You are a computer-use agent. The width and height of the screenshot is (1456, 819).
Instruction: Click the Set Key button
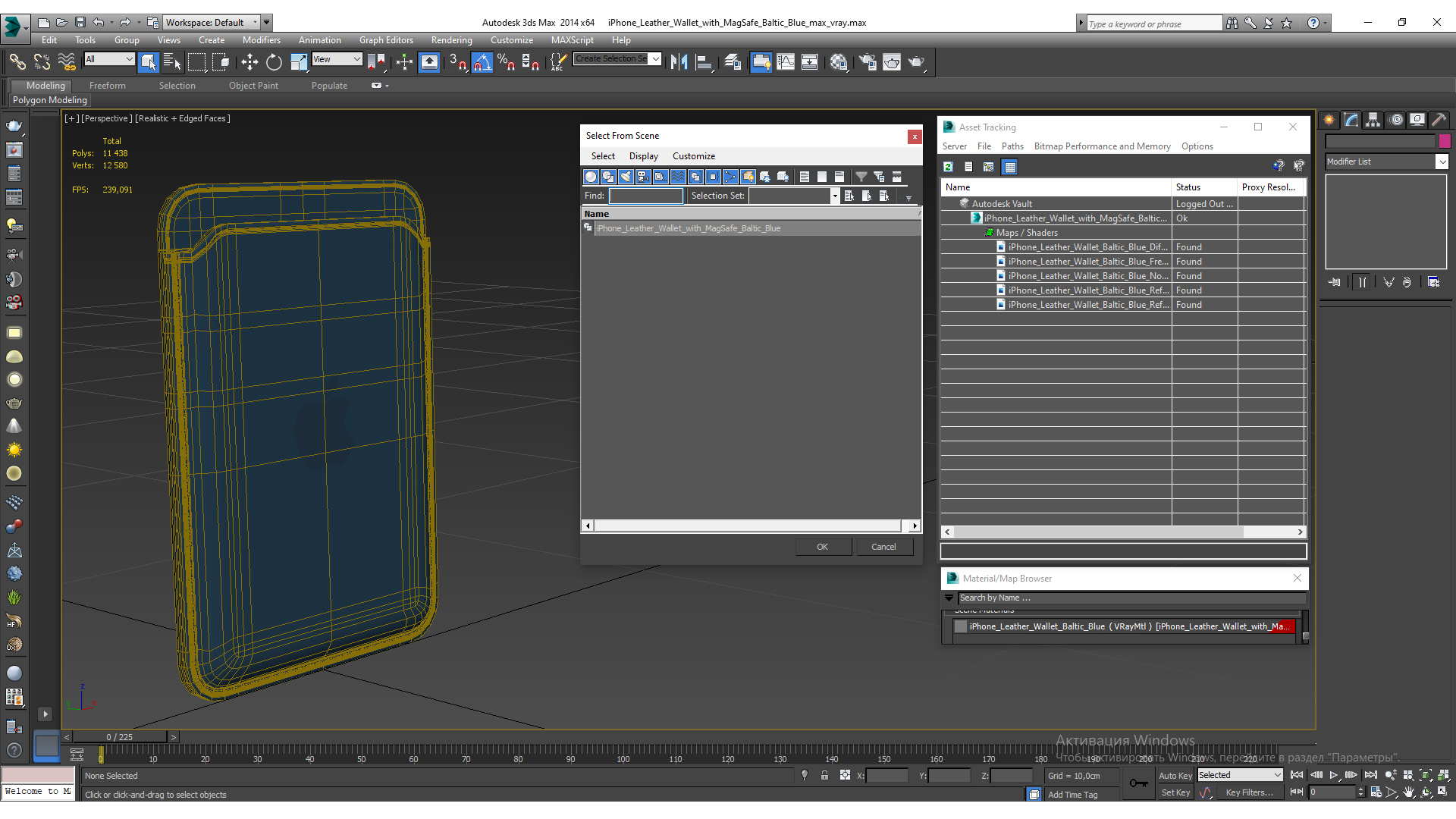coord(1175,792)
